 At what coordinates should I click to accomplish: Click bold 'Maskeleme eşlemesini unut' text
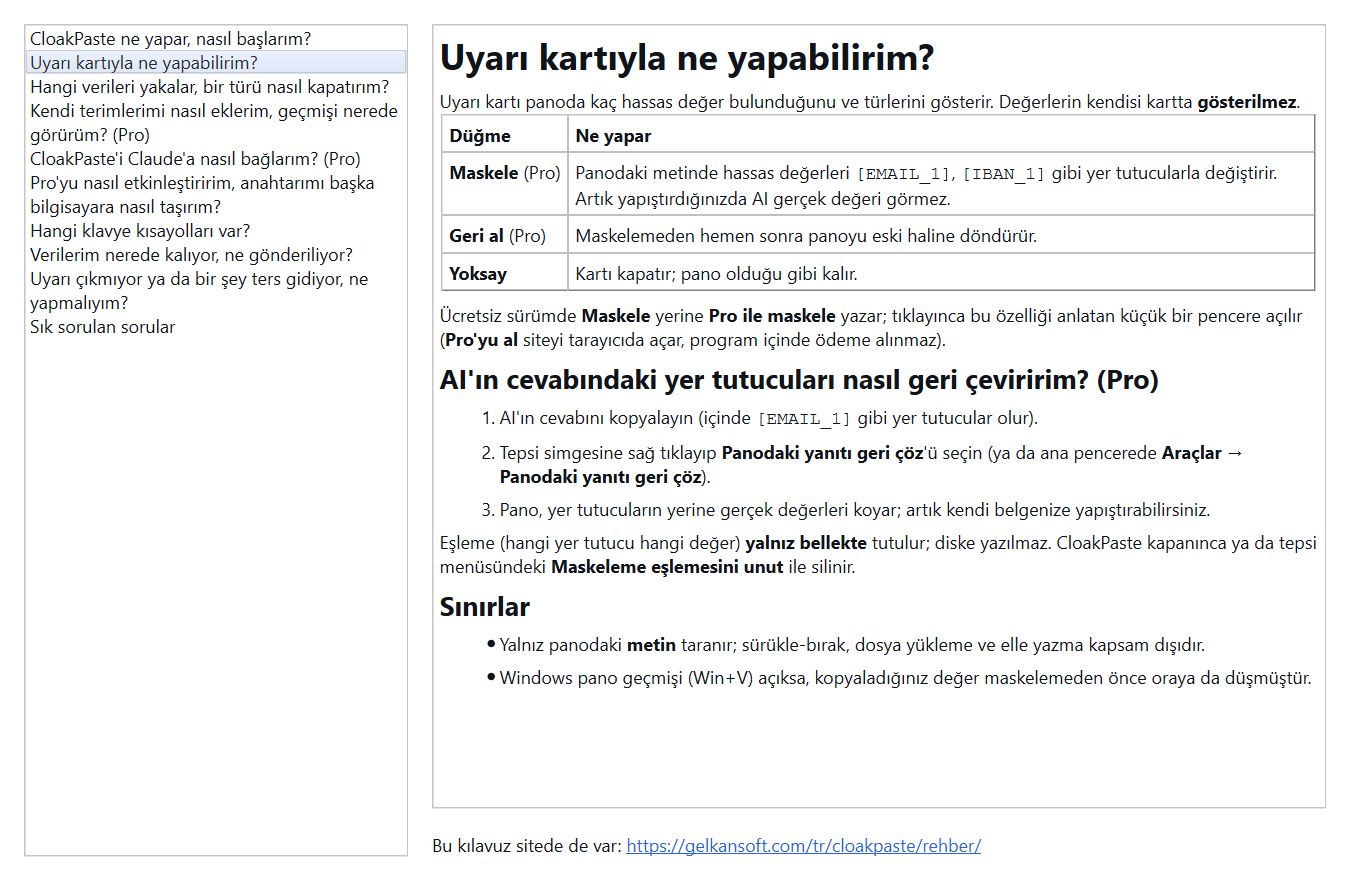tap(667, 567)
